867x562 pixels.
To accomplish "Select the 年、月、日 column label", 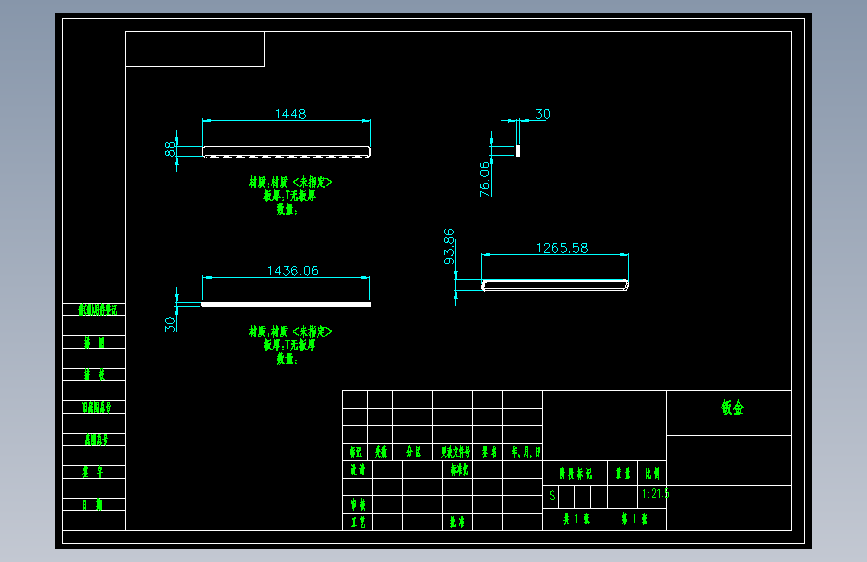I will (x=526, y=452).
